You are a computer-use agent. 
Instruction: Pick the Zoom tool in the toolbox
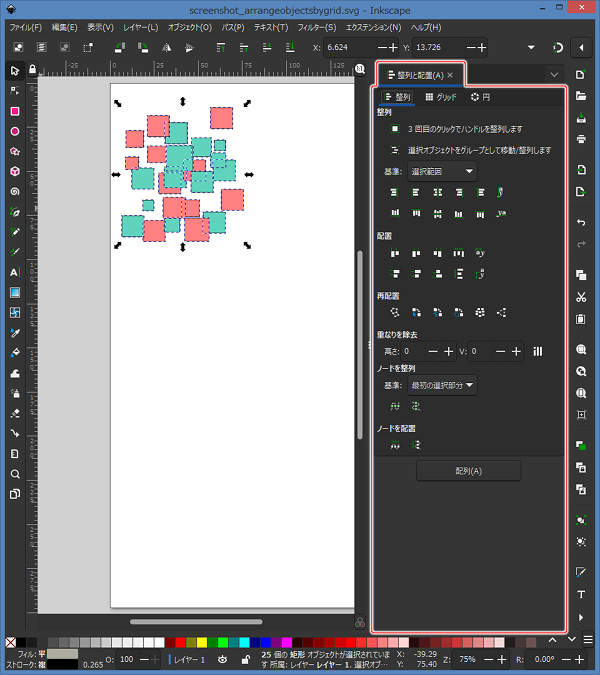[15, 474]
